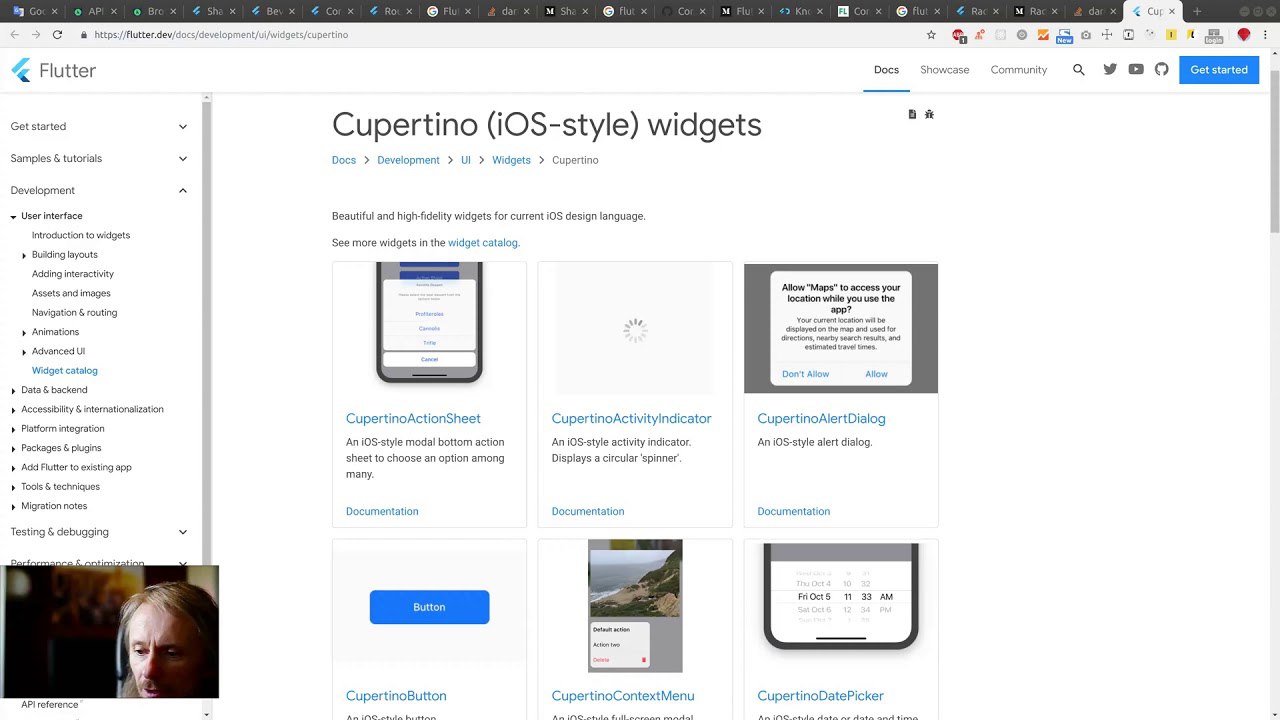Switch to the API browser tab
1280x720 pixels.
95,11
